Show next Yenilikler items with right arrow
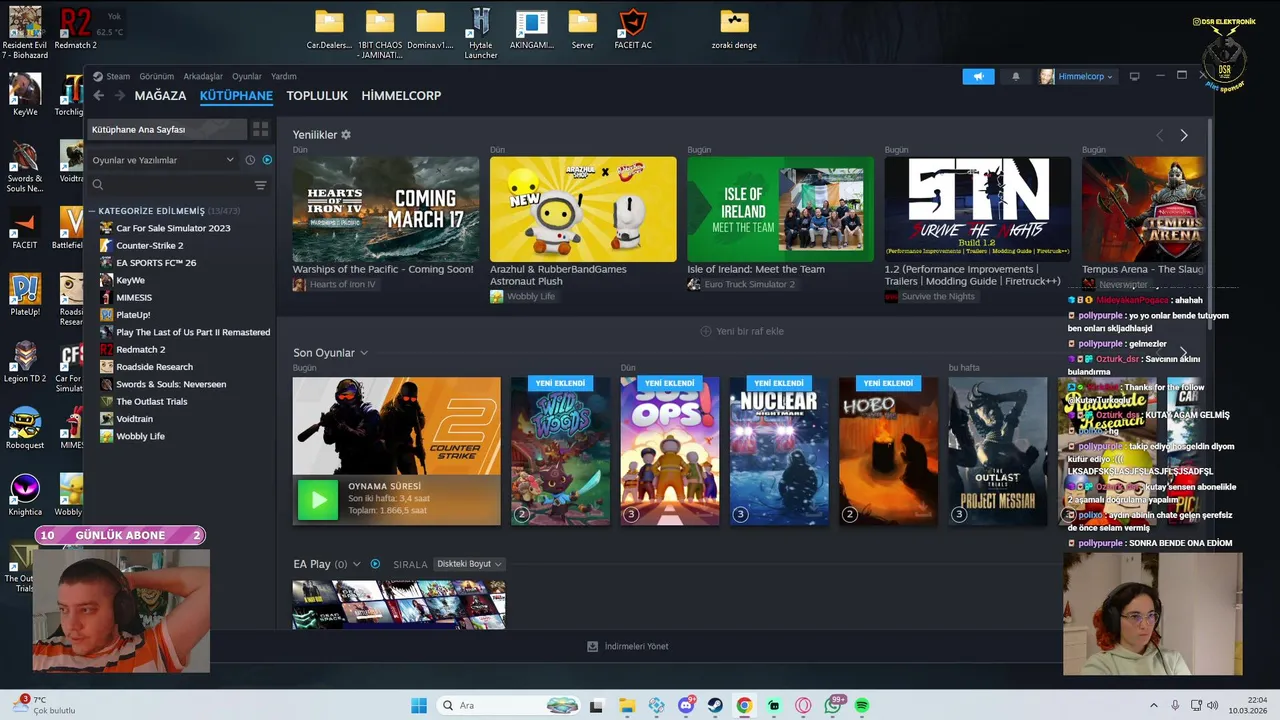 click(x=1184, y=135)
